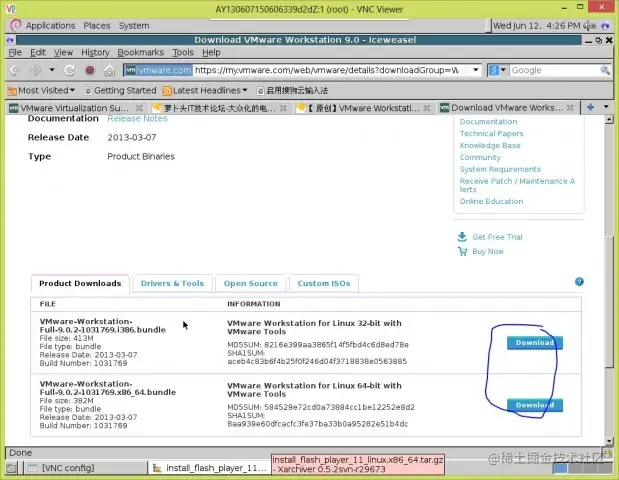Select the Open Source tab
Image resolution: width=619 pixels, height=480 pixels.
(251, 283)
